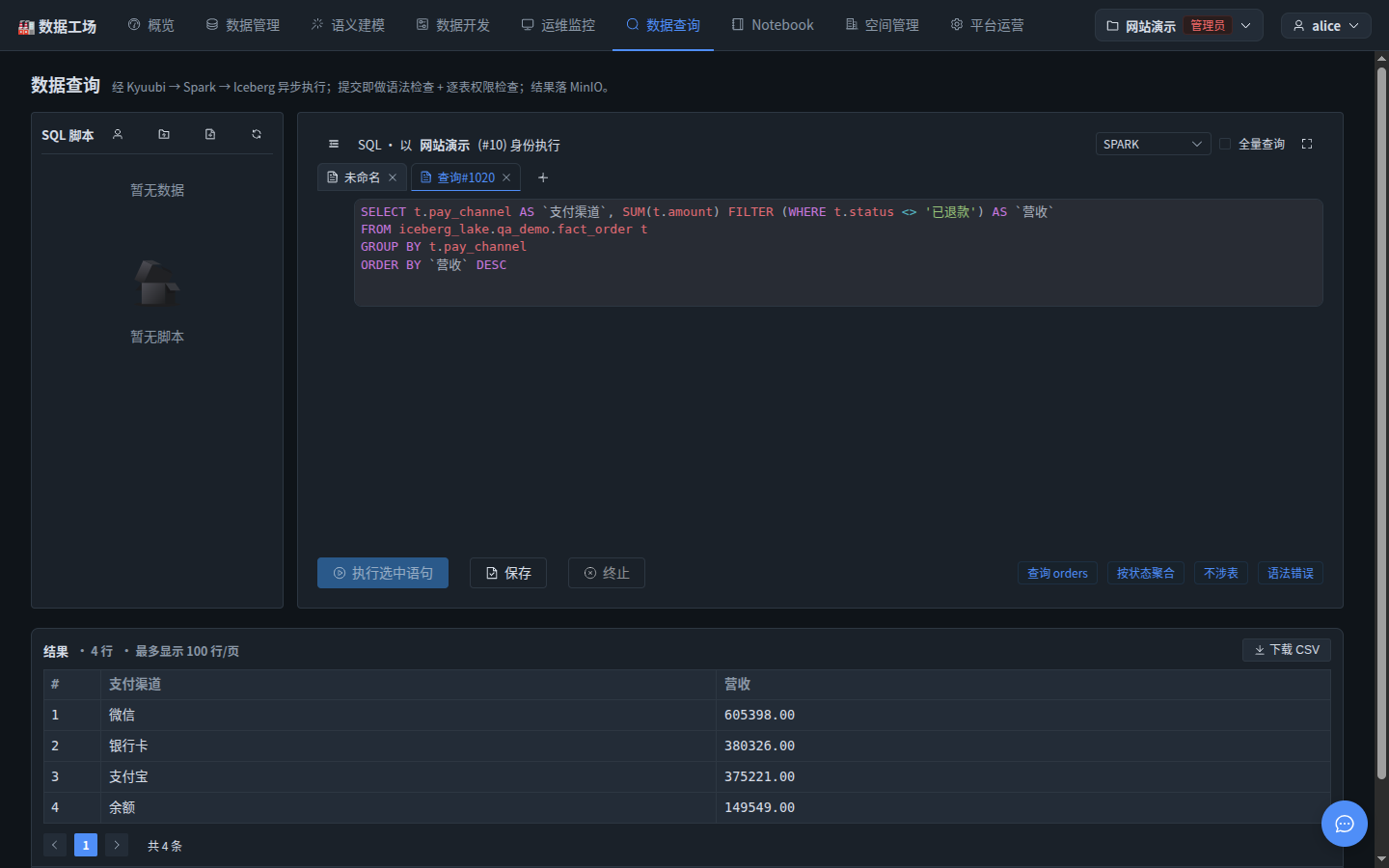
Task: Click the 375221.00 revenue value
Action: coord(759,776)
